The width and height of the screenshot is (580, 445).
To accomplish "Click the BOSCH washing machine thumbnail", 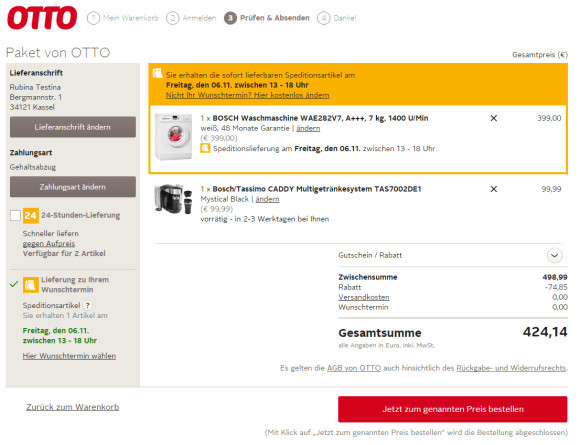I will point(173,136).
